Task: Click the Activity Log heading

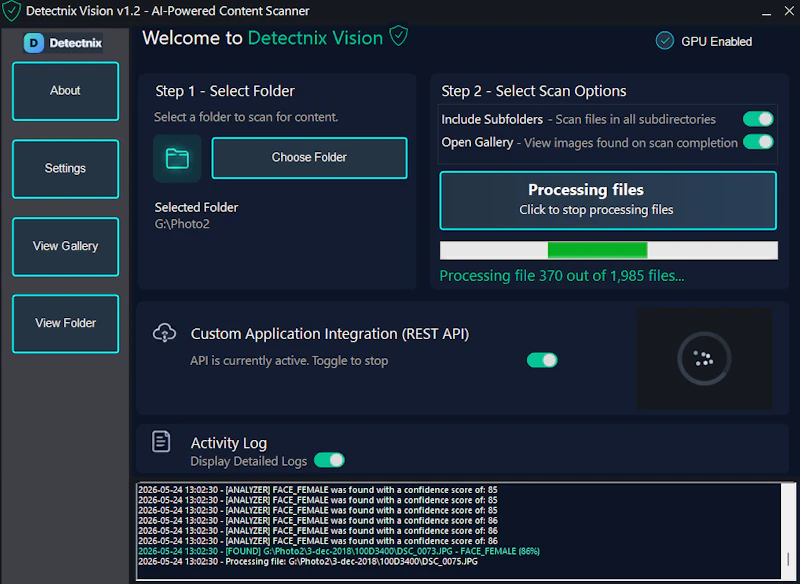Action: [x=229, y=443]
